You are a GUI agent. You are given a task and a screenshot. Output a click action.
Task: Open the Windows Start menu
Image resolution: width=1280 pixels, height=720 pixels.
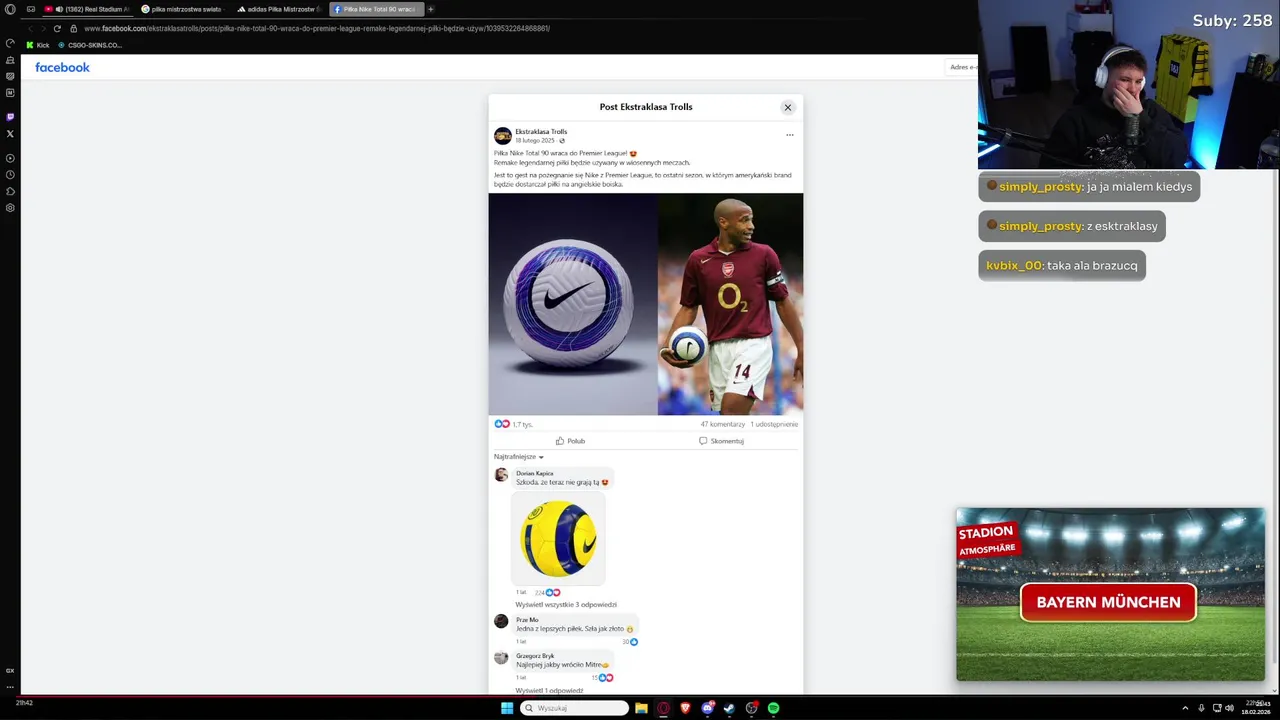click(x=507, y=708)
